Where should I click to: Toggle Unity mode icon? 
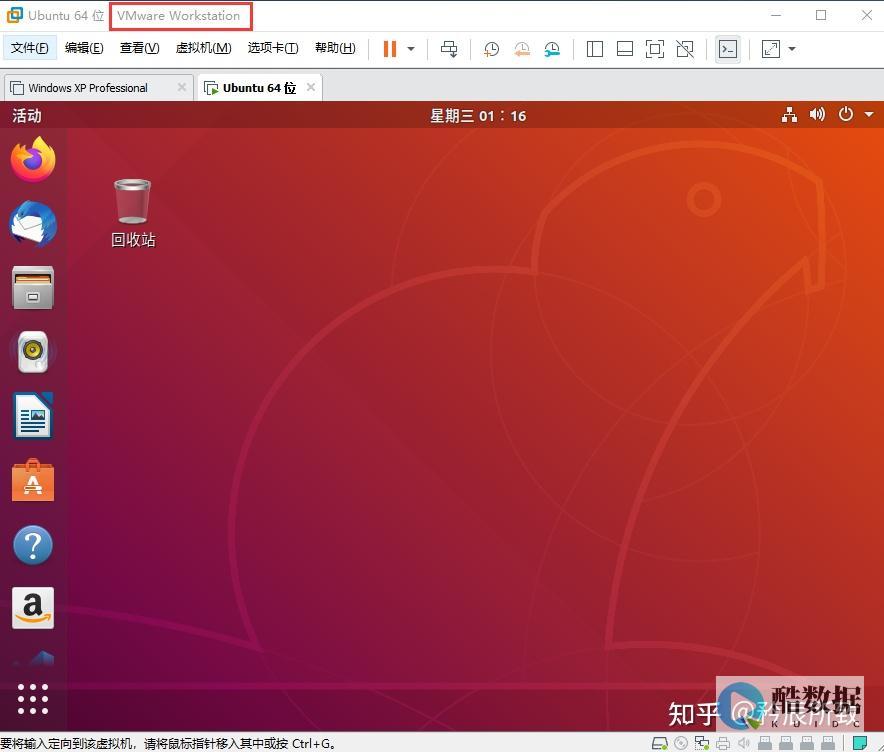(x=685, y=49)
